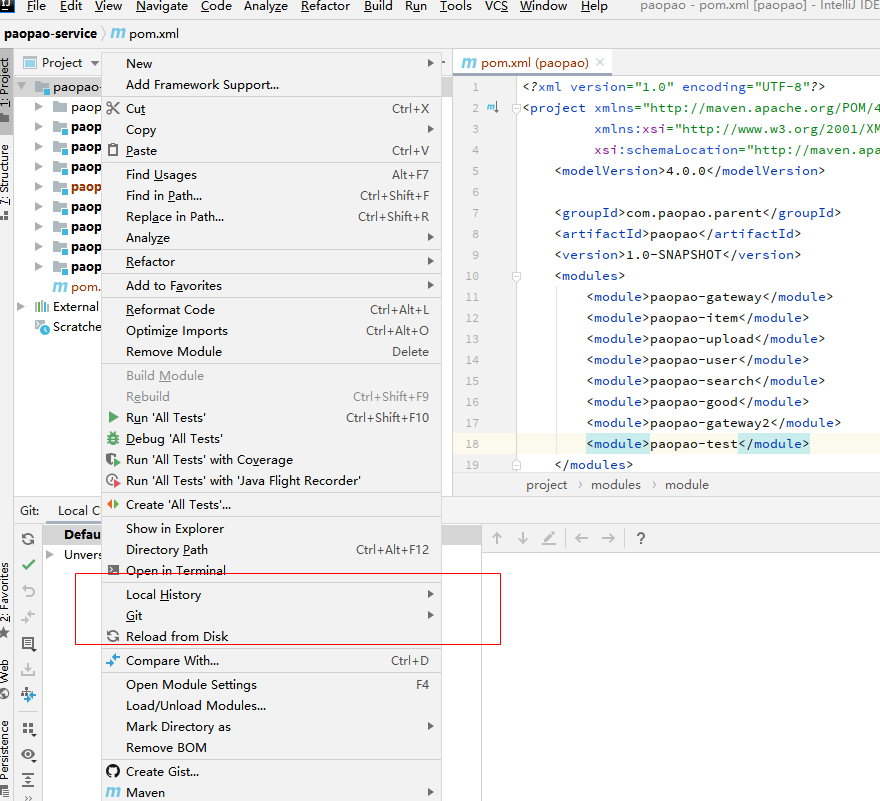Click the diff help question mark icon
This screenshot has height=801, width=880.
click(641, 538)
